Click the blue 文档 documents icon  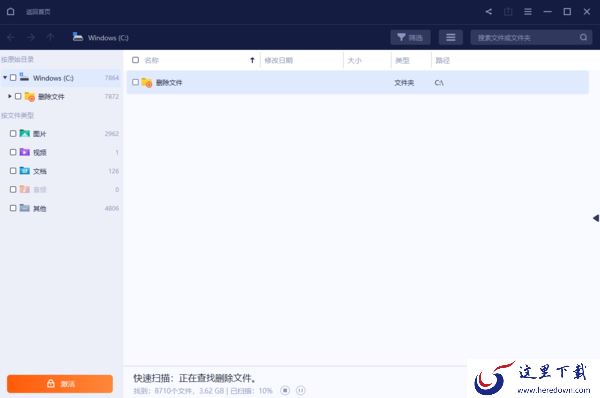(24, 170)
